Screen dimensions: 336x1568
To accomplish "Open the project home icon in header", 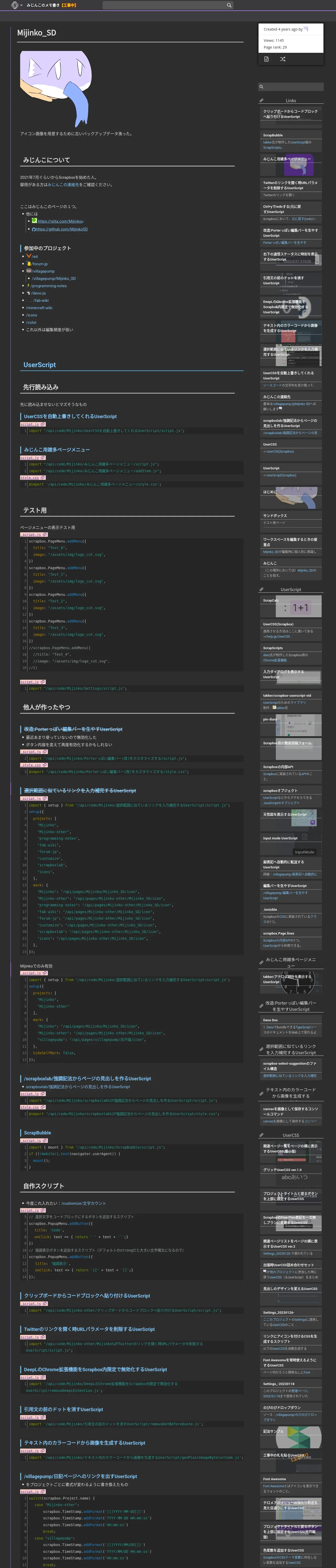I will click(x=15, y=5).
